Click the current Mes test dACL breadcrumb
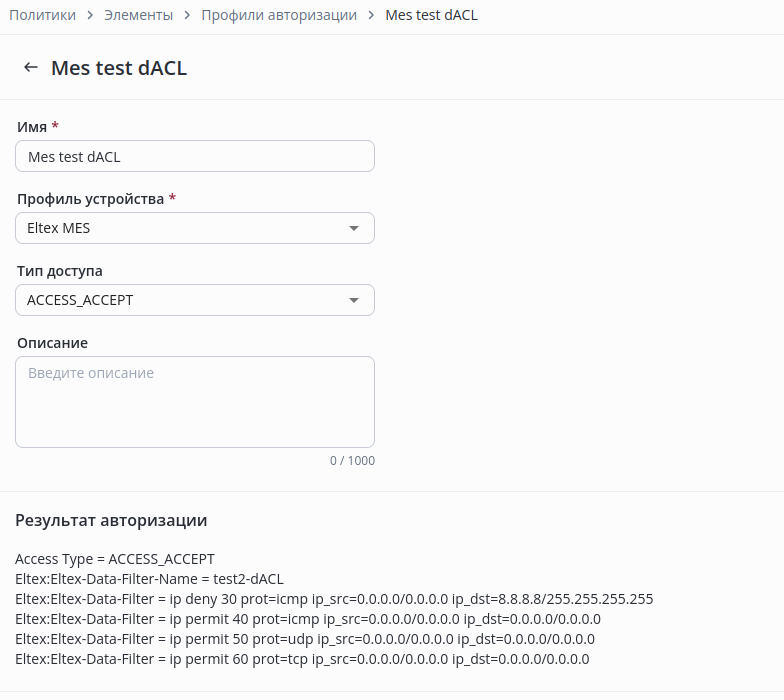 pyautogui.click(x=431, y=16)
